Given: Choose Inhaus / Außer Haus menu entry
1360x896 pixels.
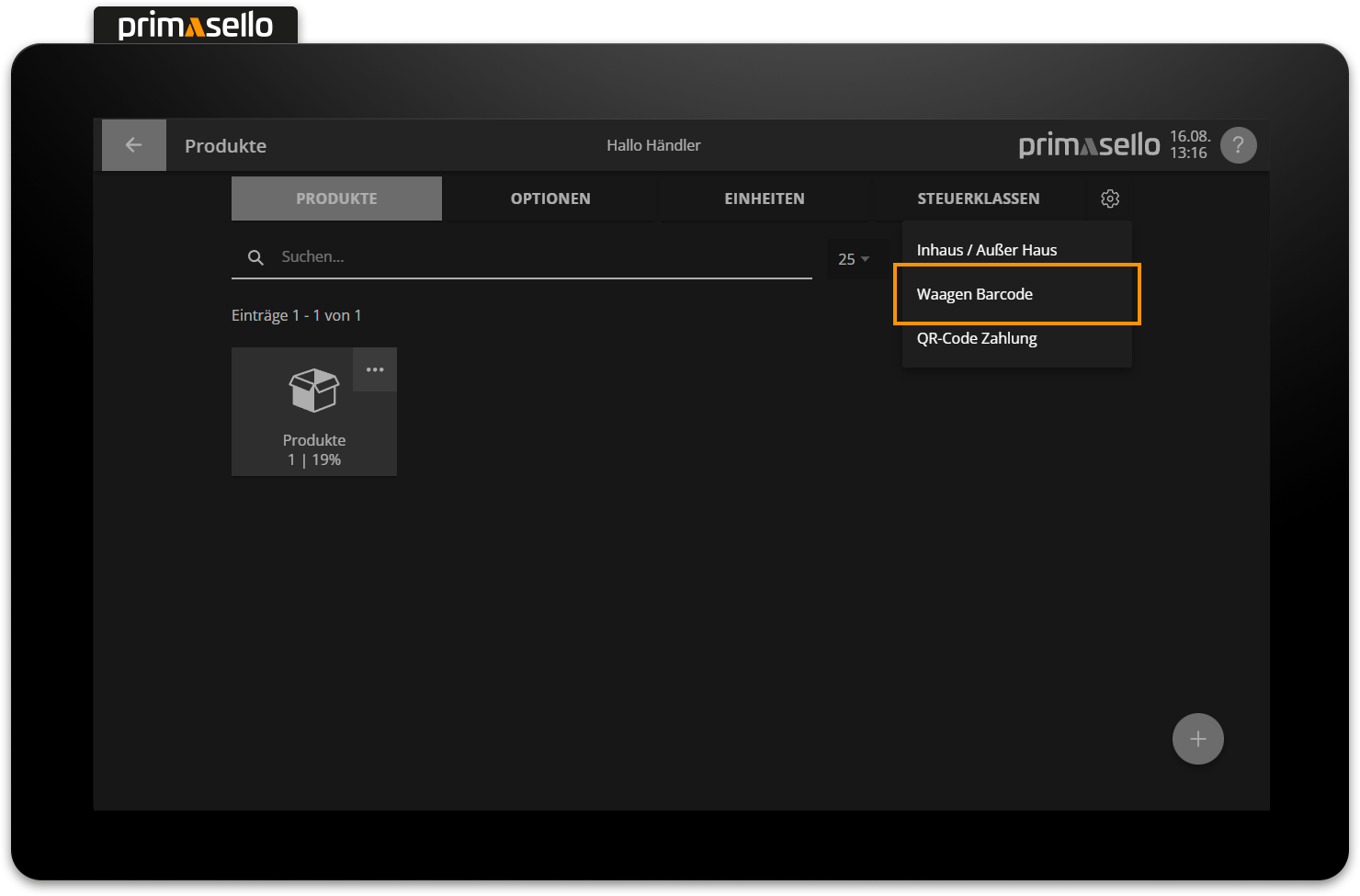Looking at the screenshot, I should point(987,249).
